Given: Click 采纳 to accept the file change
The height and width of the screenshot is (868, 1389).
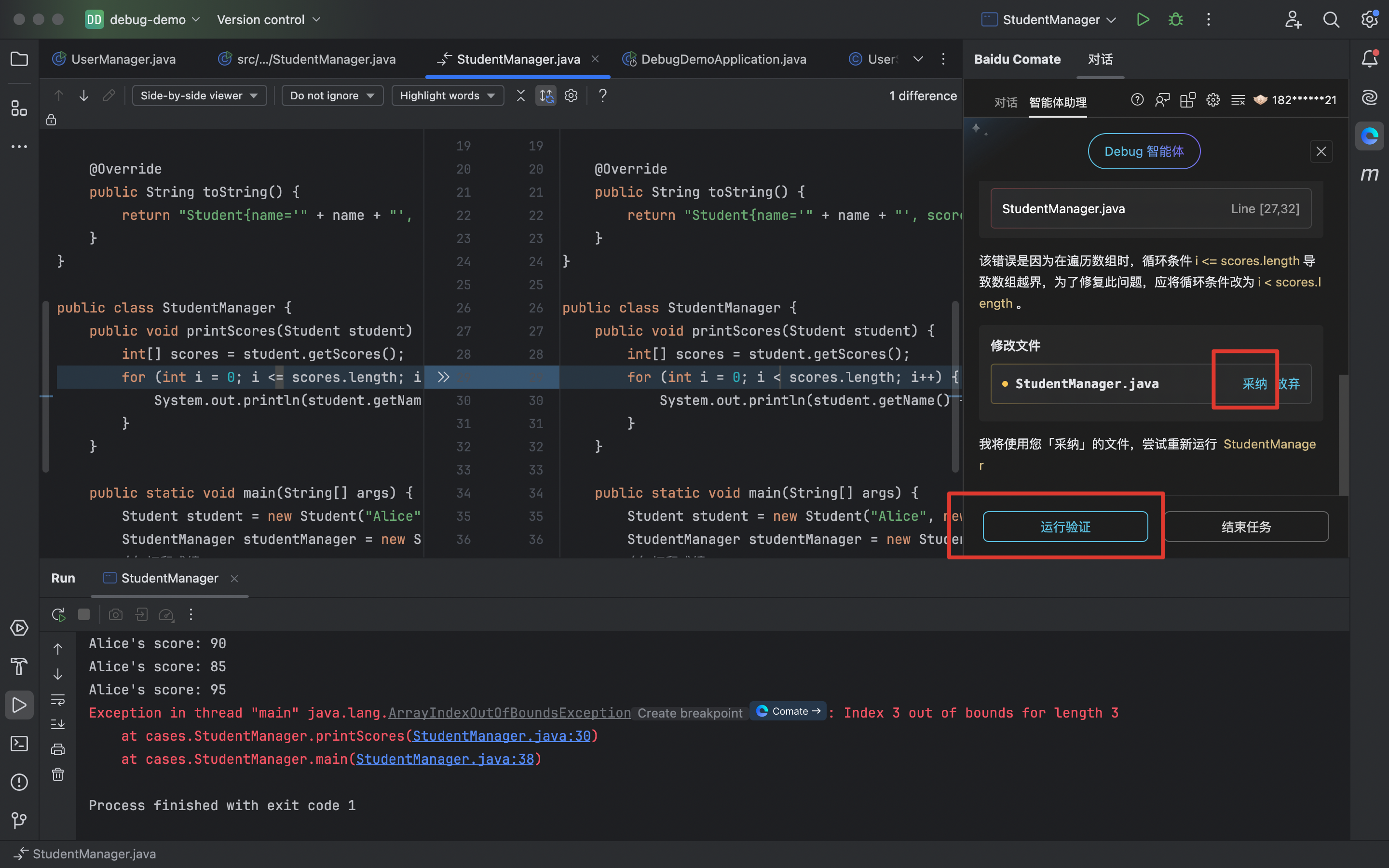Looking at the screenshot, I should 1253,383.
